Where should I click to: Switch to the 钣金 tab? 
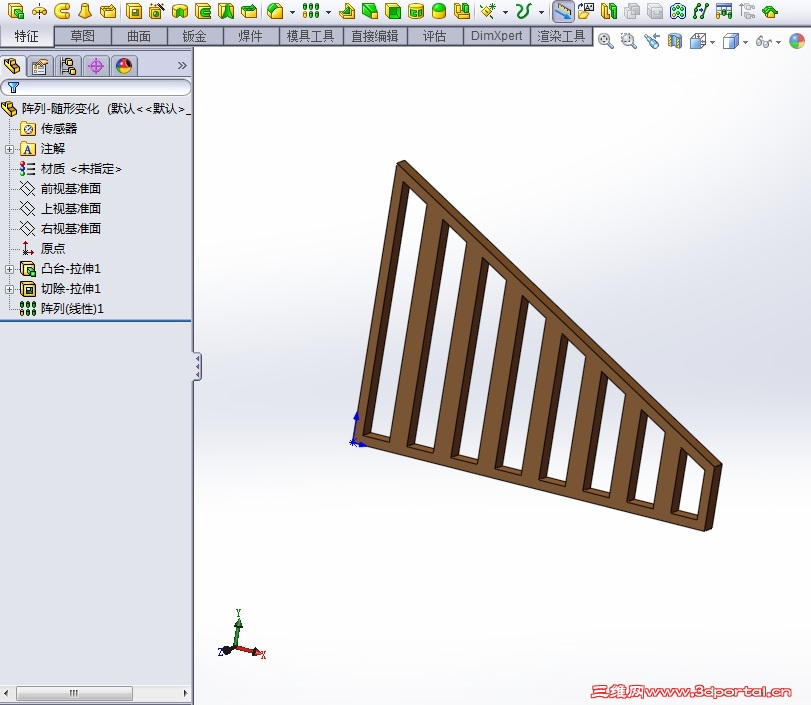tap(195, 36)
